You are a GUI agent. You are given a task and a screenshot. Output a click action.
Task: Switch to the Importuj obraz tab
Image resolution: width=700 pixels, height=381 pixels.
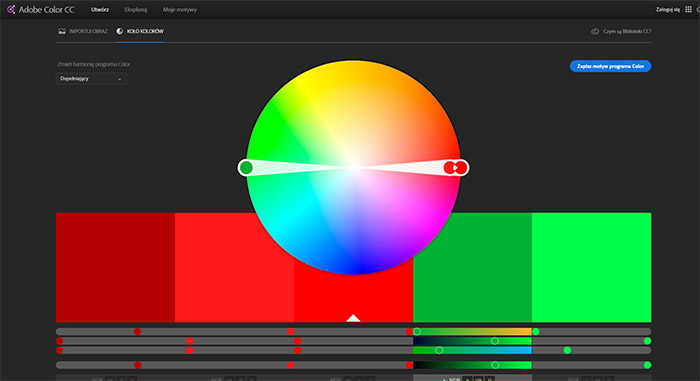click(83, 31)
